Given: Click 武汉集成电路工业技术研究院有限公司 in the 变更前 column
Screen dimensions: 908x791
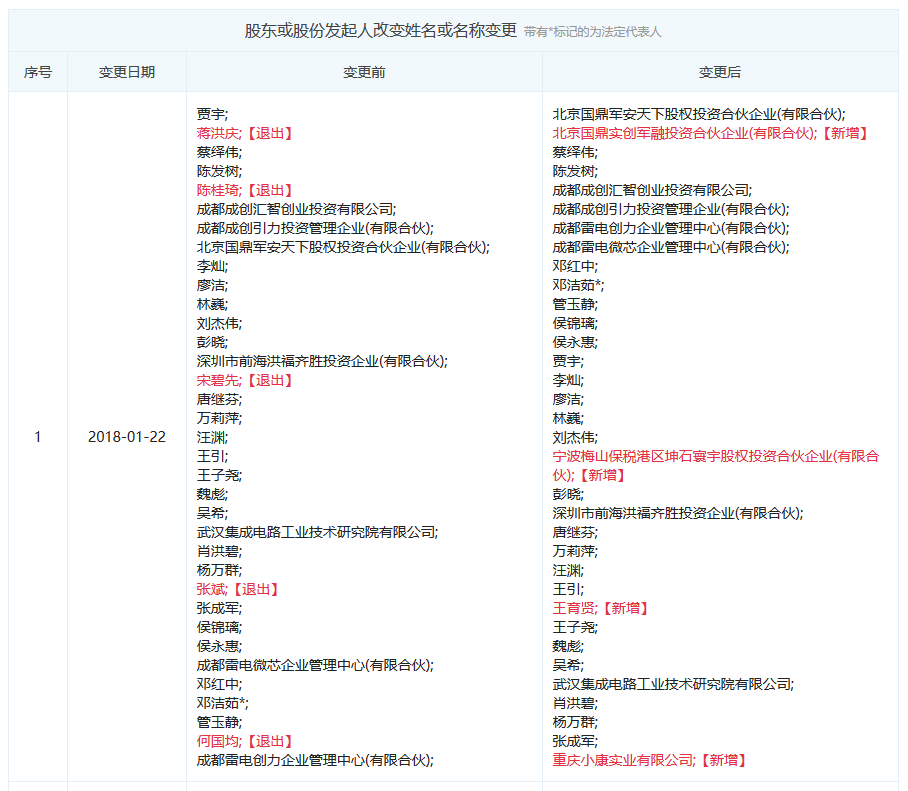Looking at the screenshot, I should point(317,532).
